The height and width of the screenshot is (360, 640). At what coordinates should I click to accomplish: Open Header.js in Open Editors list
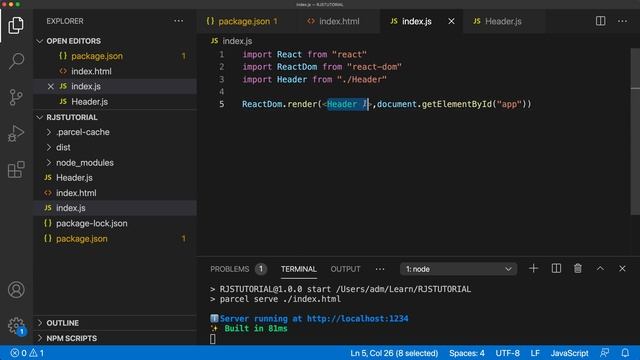click(115, 102)
